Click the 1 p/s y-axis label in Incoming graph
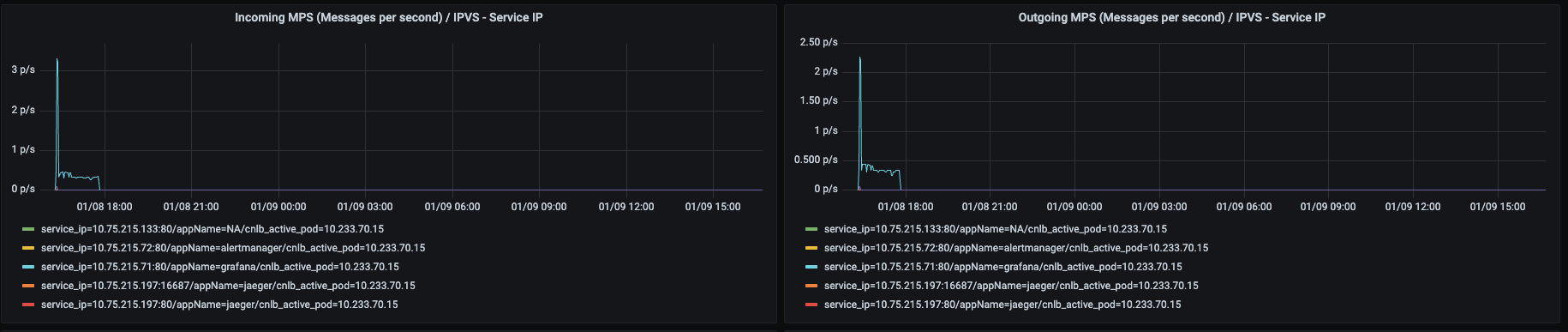1568x332 pixels. [x=23, y=149]
